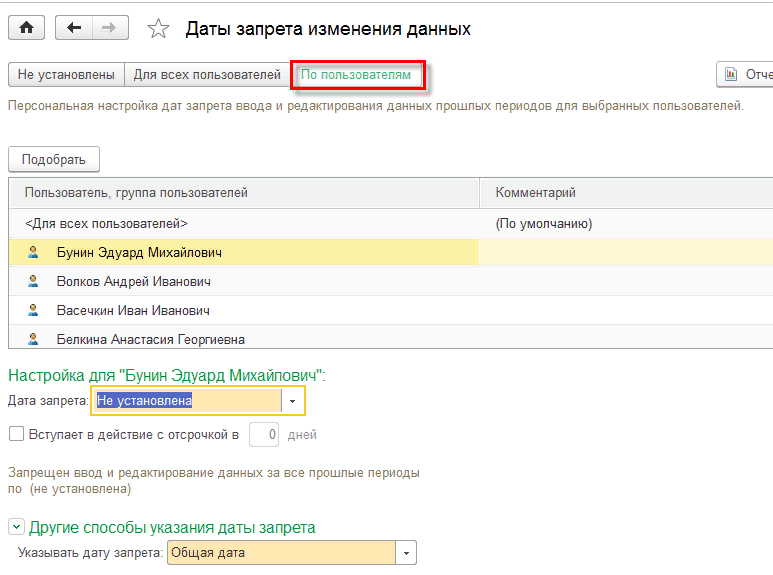Open the 'Дата запрета' dropdown arrow
The image size is (773, 575).
(292, 401)
